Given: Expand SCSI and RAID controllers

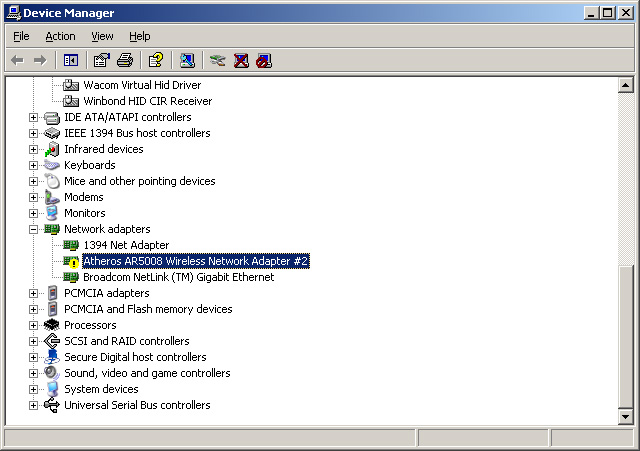Looking at the screenshot, I should click(33, 341).
